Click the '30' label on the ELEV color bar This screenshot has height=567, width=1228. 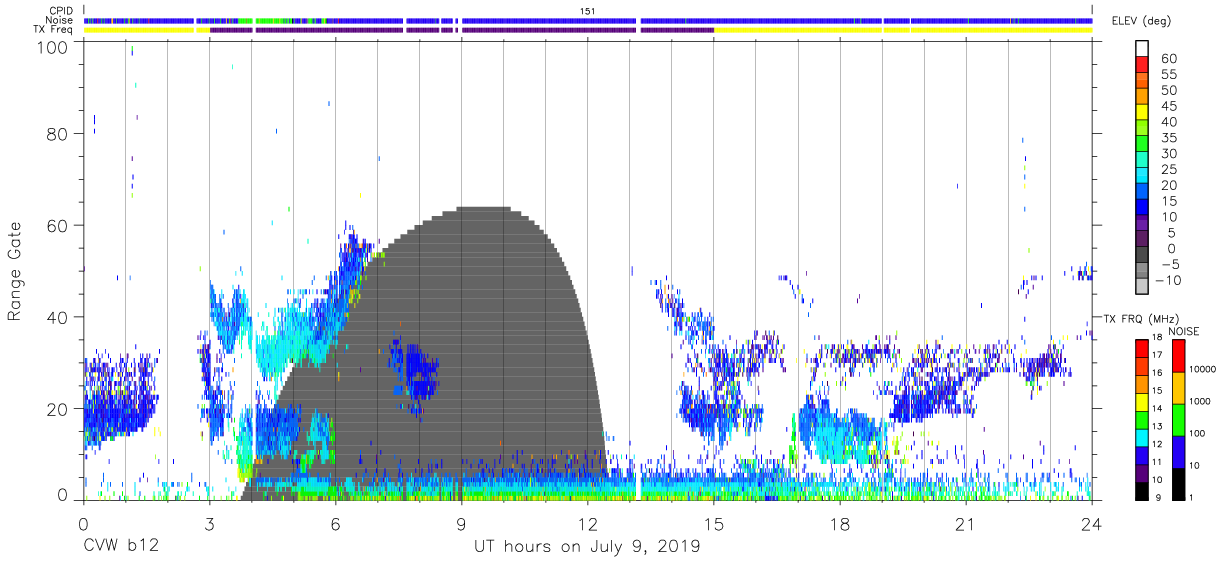pyautogui.click(x=1168, y=154)
